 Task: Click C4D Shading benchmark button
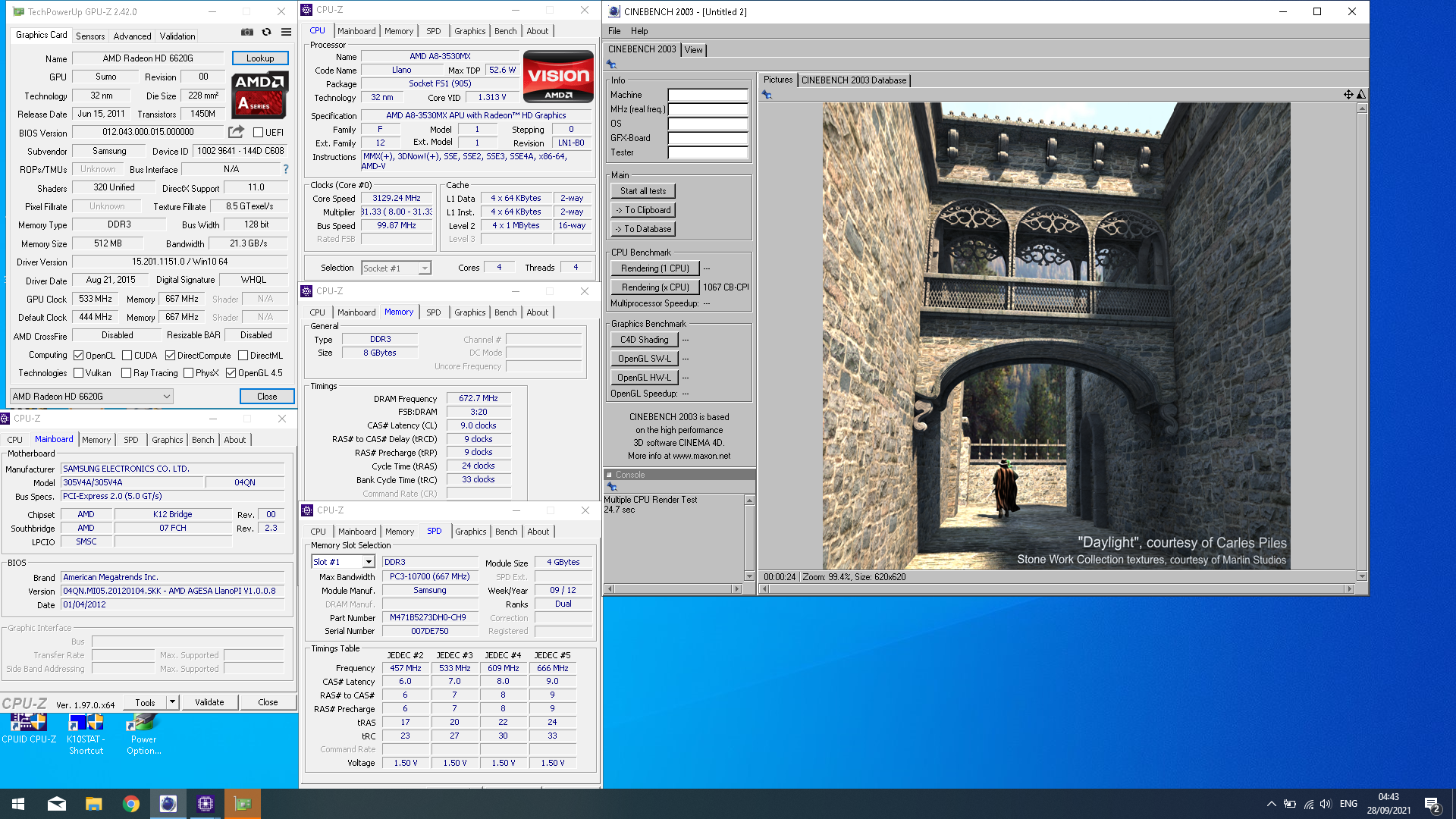point(644,340)
